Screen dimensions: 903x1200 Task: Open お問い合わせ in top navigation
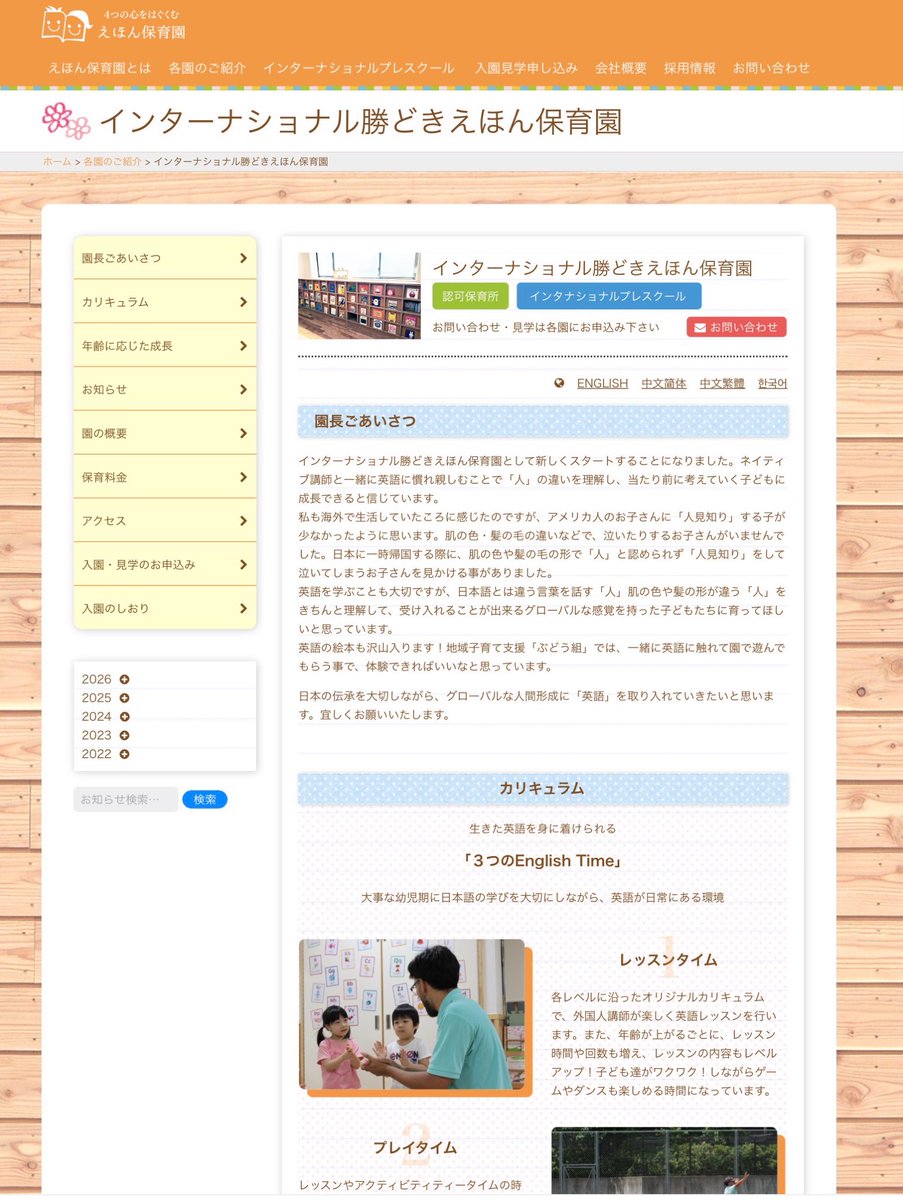pos(771,68)
